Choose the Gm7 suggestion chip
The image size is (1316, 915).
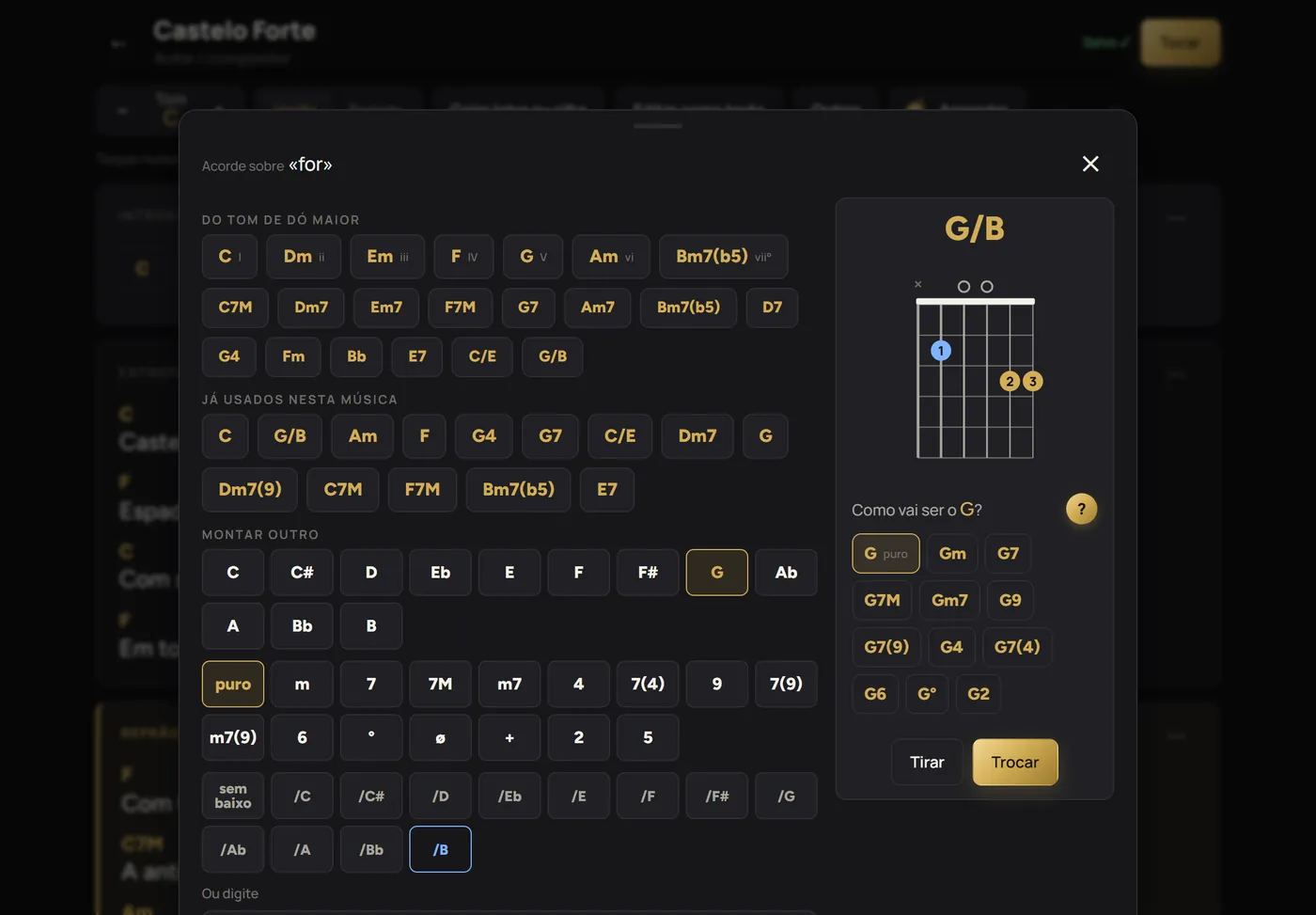click(x=949, y=600)
